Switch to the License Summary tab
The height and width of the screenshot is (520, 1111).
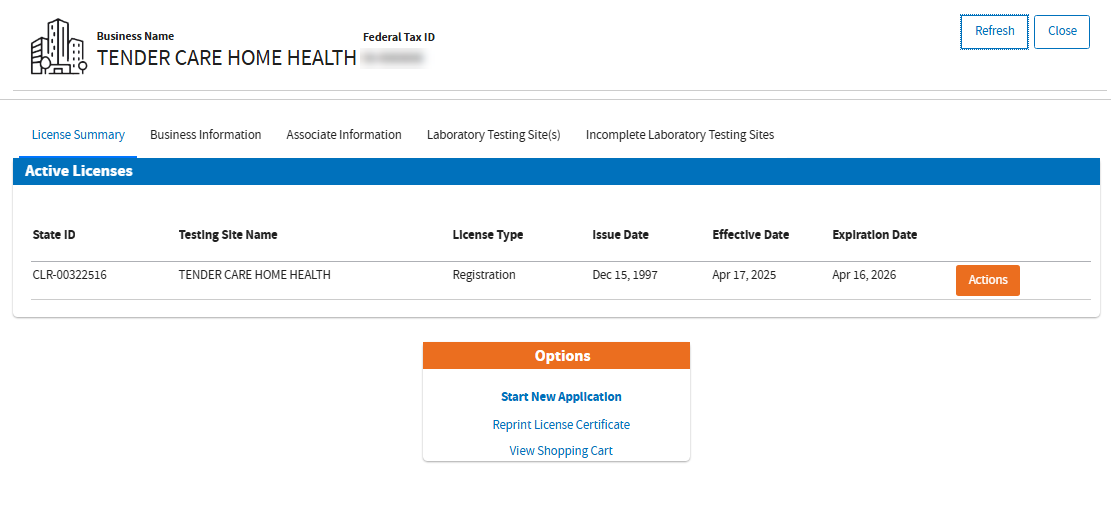(x=78, y=135)
